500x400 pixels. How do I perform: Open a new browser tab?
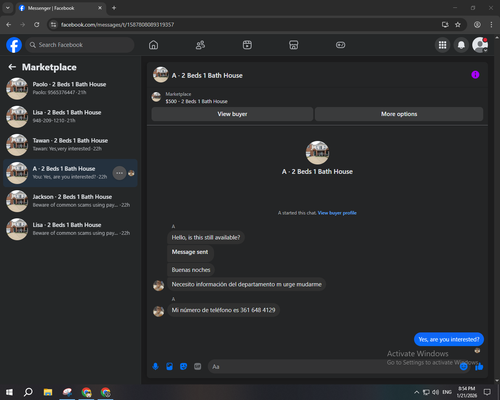coord(114,8)
